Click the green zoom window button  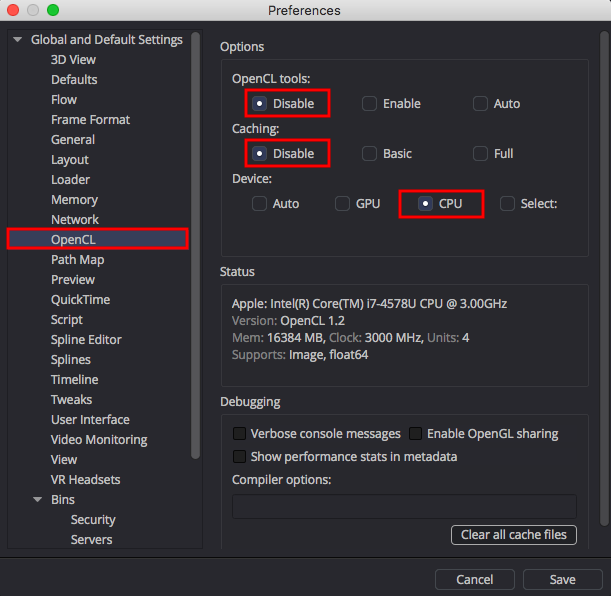[53, 10]
